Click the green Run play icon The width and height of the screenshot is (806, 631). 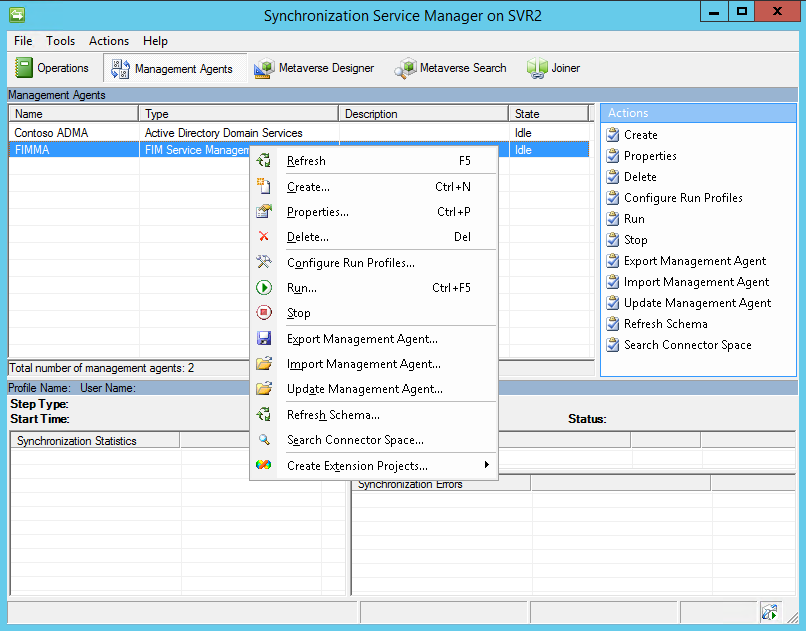[264, 287]
